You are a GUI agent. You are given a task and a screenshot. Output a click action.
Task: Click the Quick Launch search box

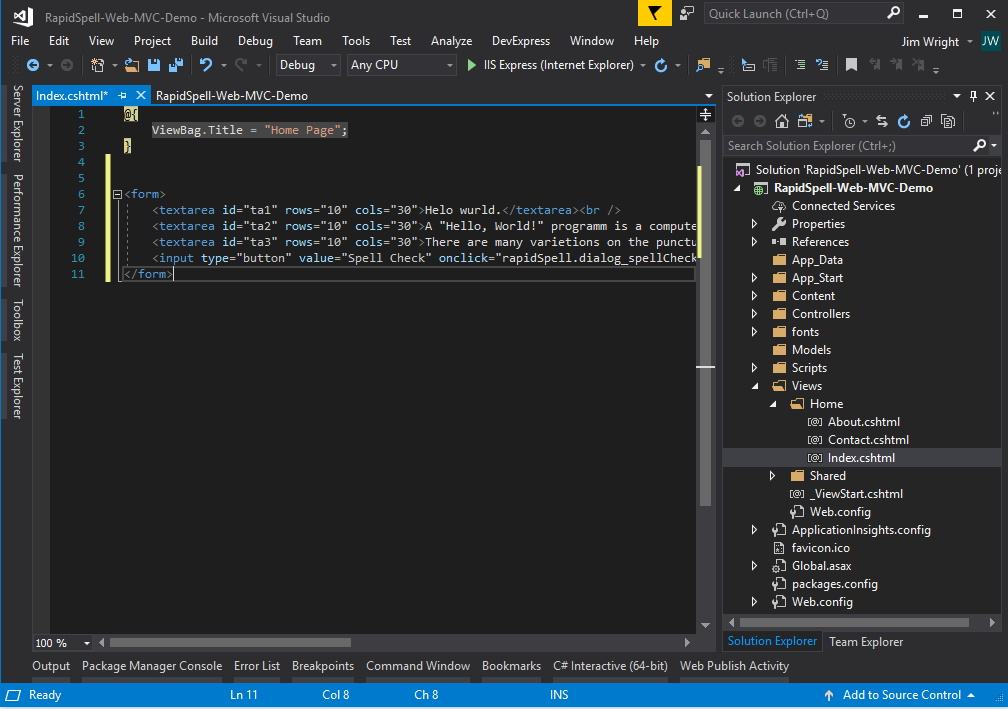point(794,13)
